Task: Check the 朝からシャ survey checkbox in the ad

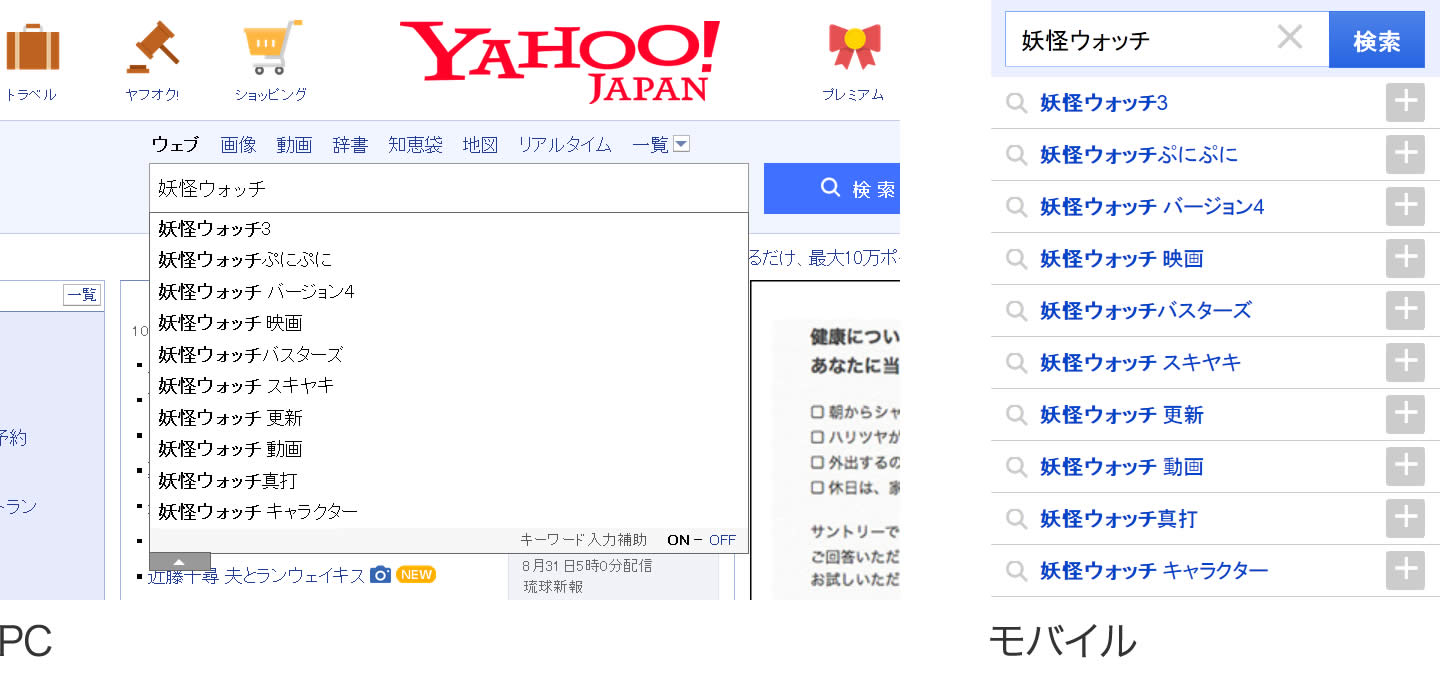Action: [816, 411]
